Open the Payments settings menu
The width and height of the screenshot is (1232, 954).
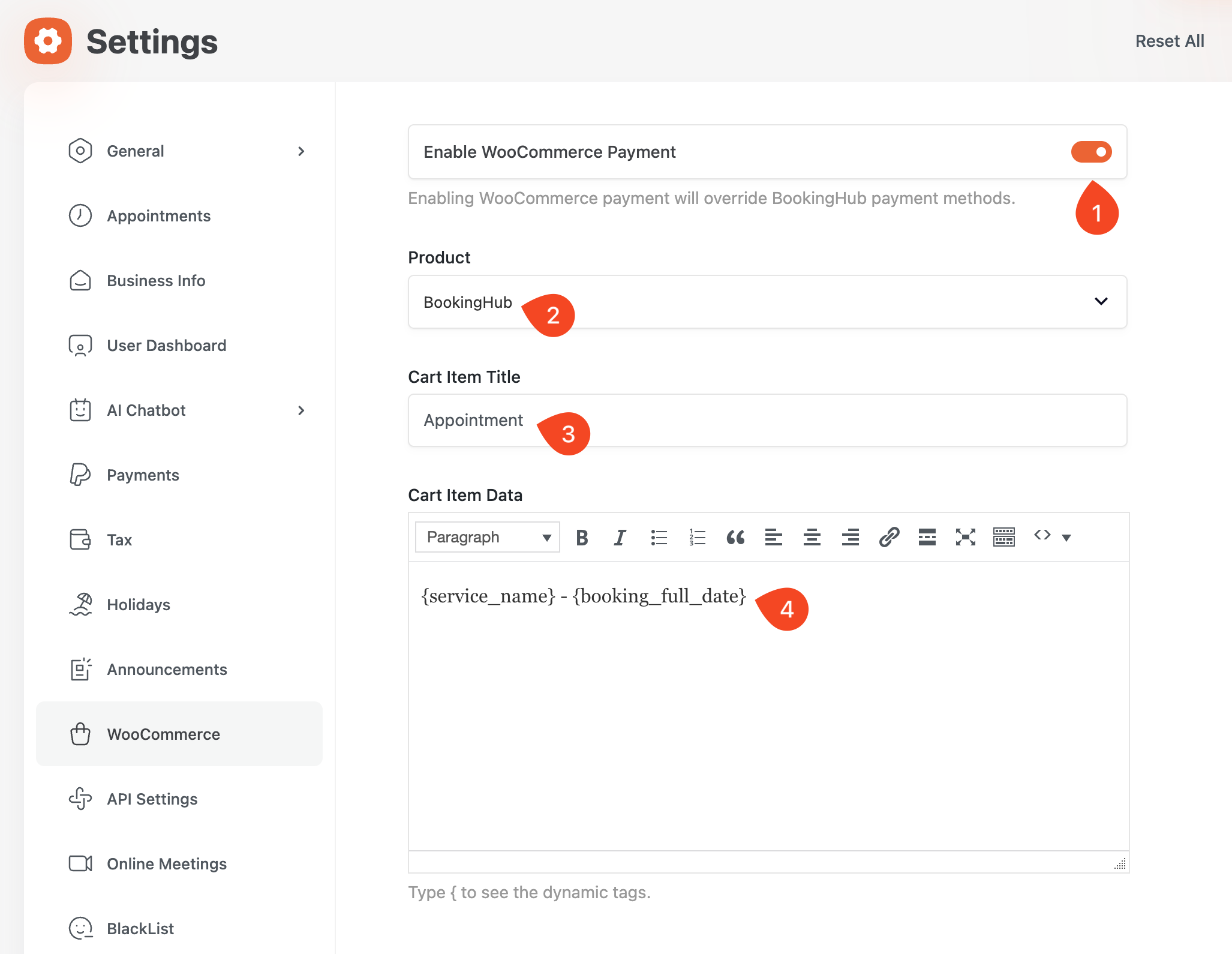pos(143,475)
